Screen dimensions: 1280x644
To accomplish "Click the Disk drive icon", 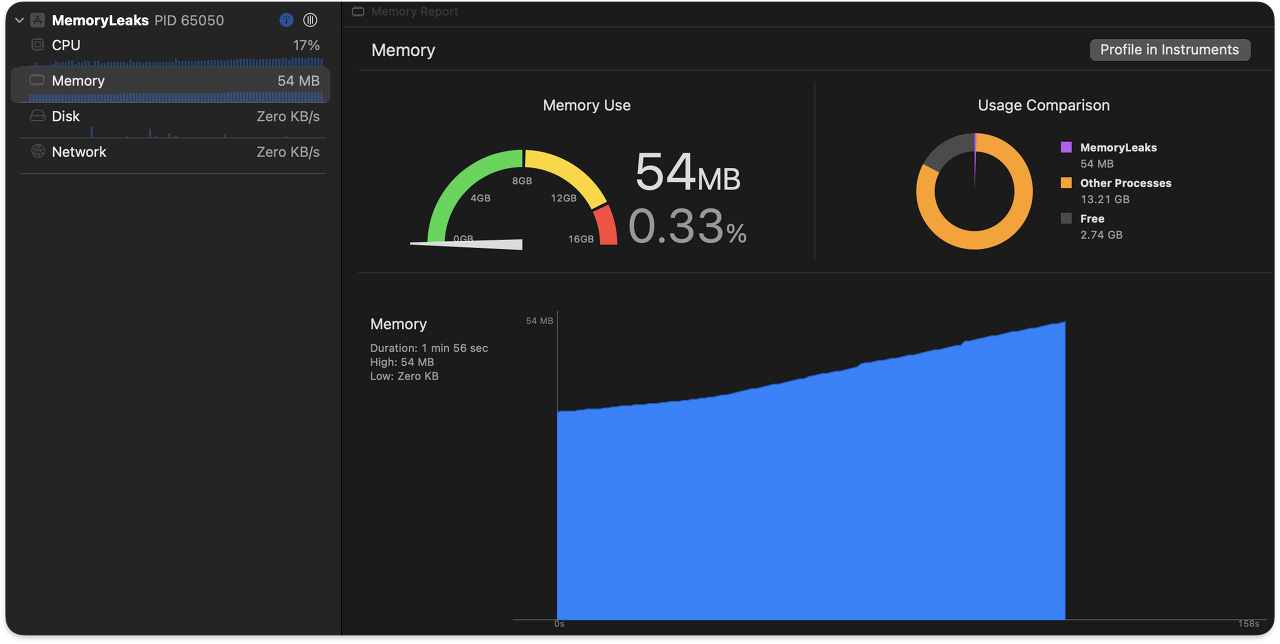I will pyautogui.click(x=38, y=116).
